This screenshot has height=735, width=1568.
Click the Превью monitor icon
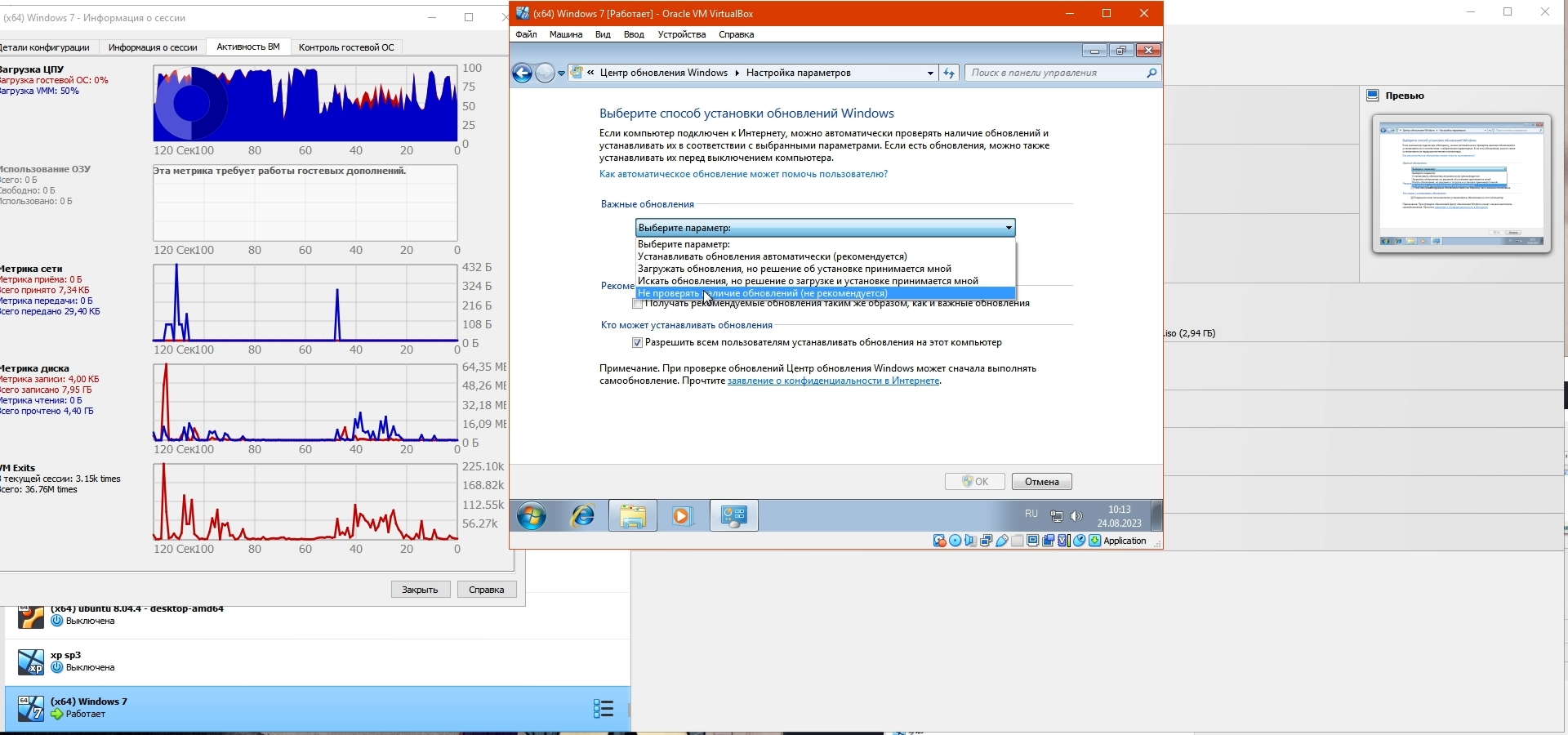pos(1373,96)
